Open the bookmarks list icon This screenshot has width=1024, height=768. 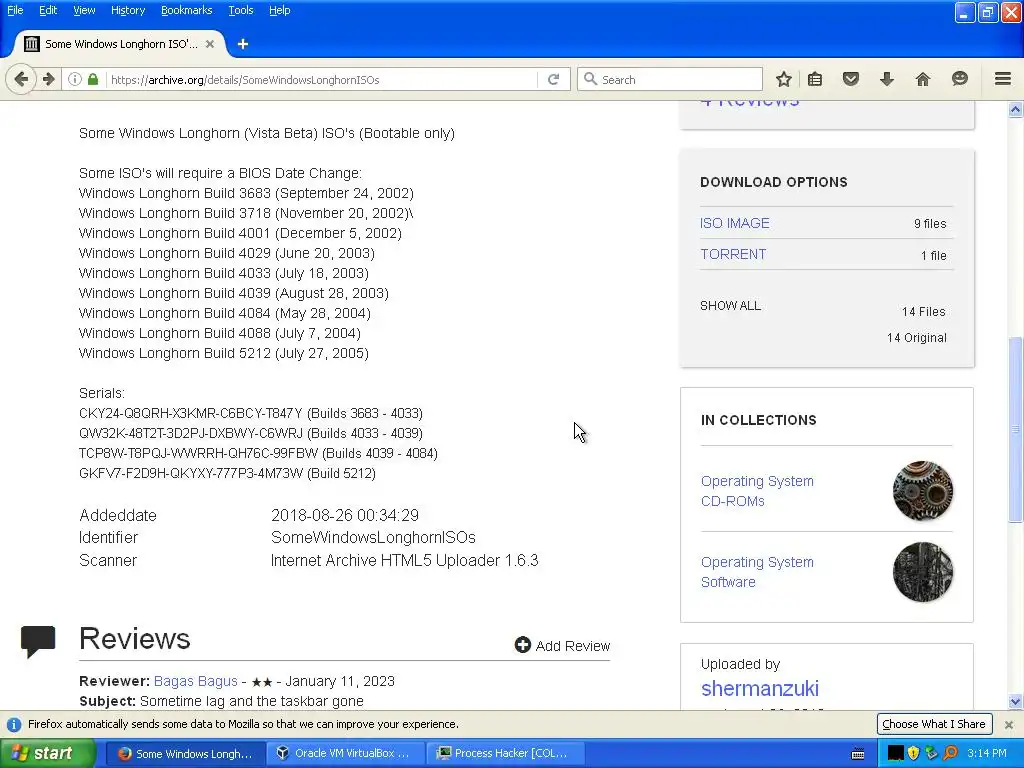click(815, 80)
